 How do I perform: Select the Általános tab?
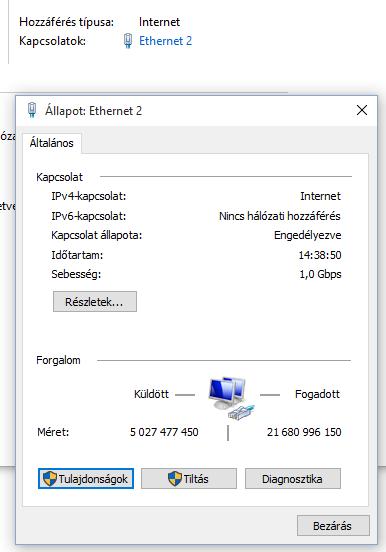52,143
